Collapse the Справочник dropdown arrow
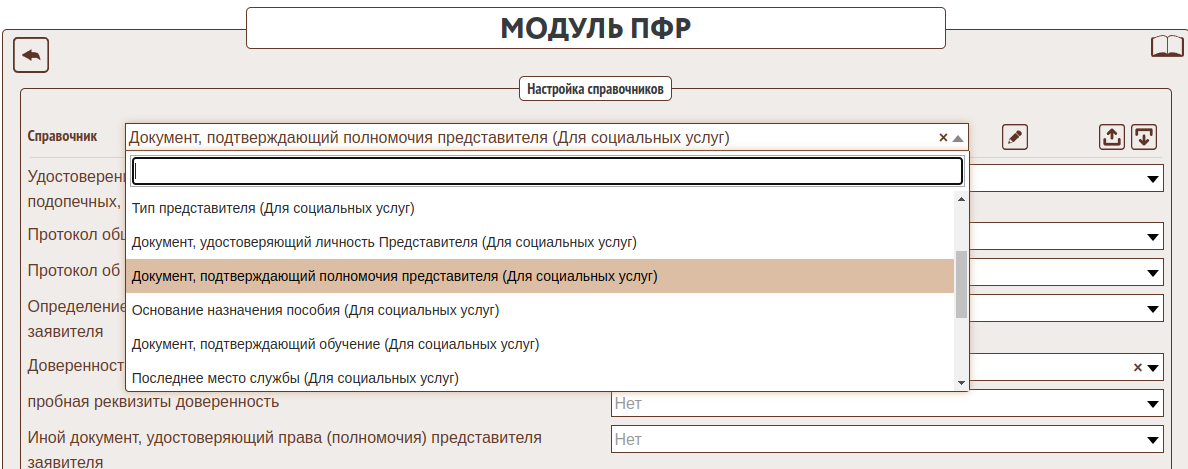Viewport: 1188px width, 469px height. coord(957,138)
